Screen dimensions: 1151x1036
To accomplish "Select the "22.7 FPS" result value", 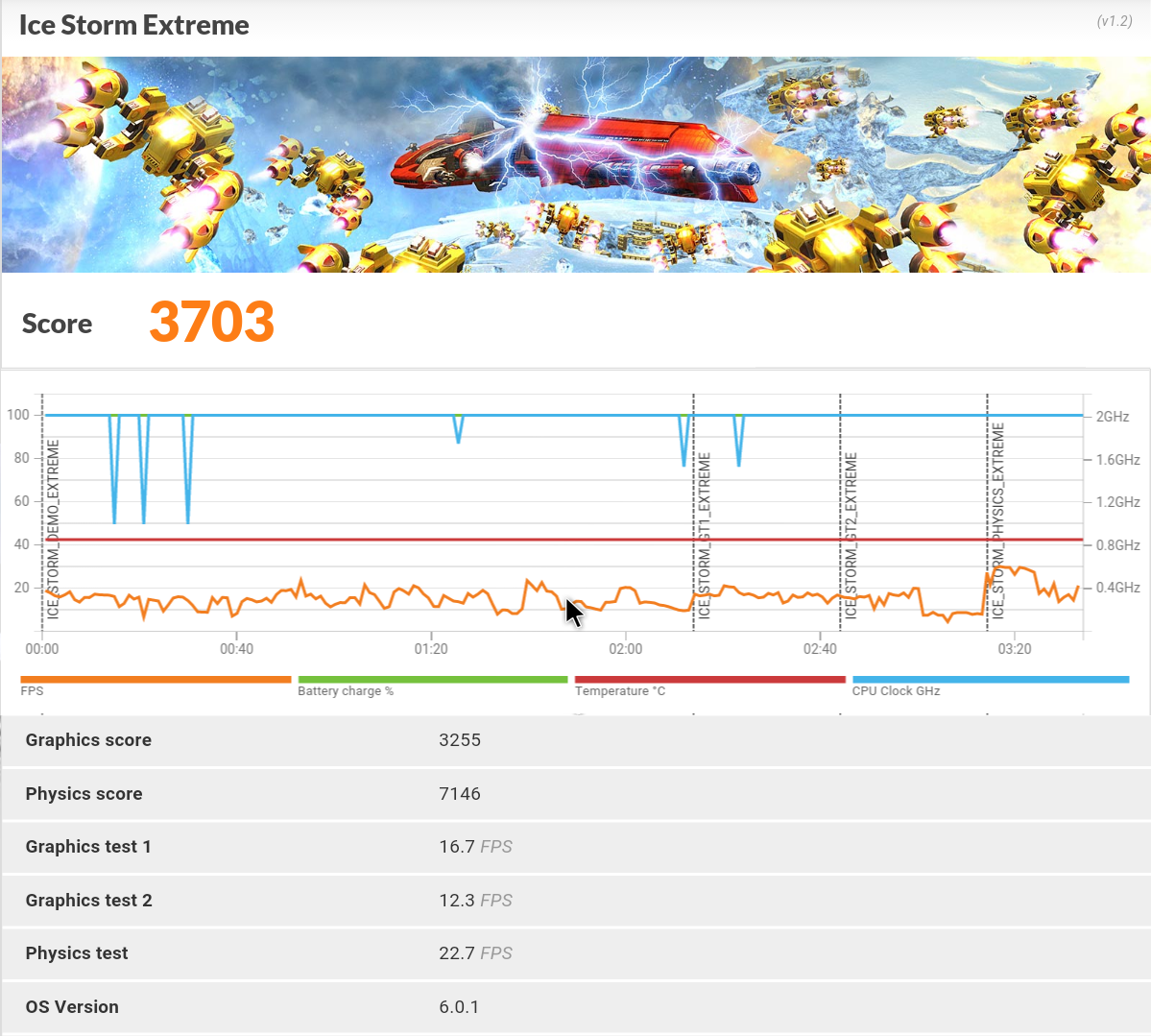I will pyautogui.click(x=476, y=953).
